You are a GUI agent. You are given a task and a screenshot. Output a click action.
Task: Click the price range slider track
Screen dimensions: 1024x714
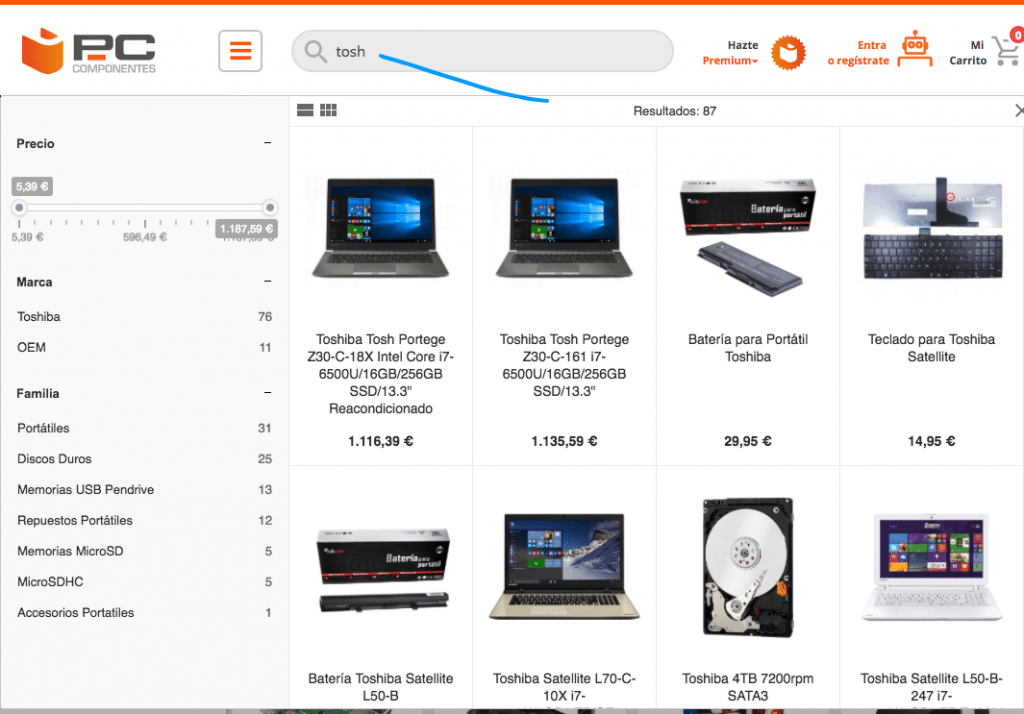[x=144, y=208]
